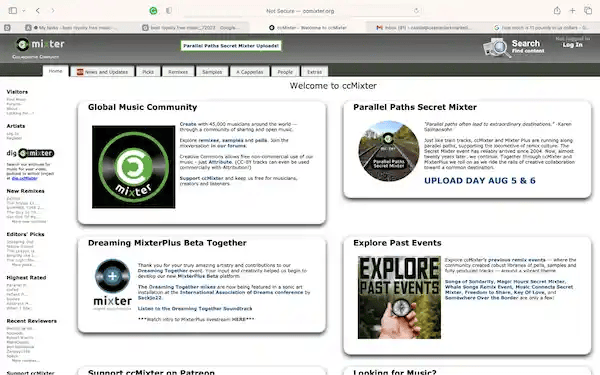The image size is (600, 375).
Task: Click the Search magnifying glass icon
Action: (x=496, y=48)
